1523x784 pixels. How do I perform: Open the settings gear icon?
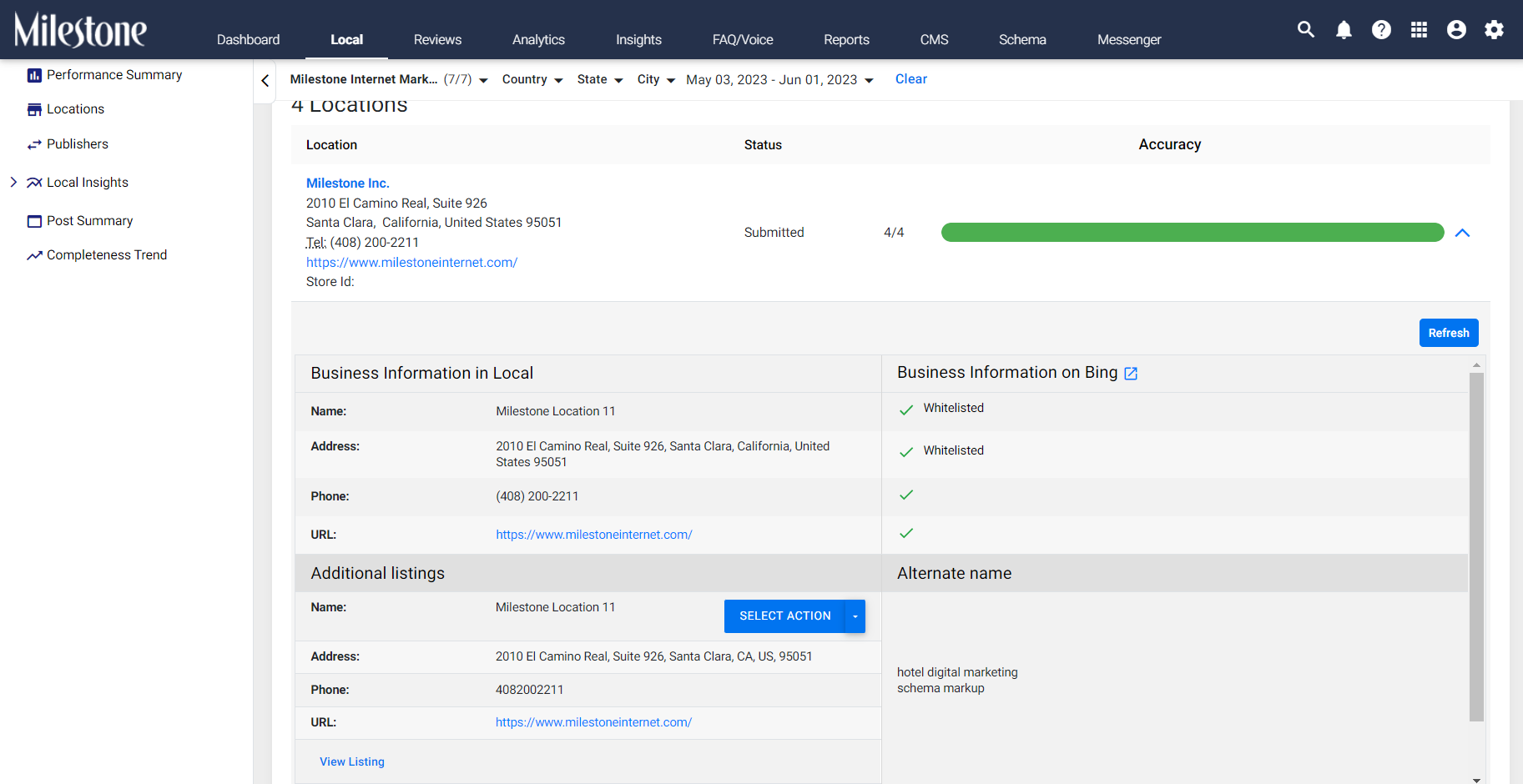tap(1494, 30)
